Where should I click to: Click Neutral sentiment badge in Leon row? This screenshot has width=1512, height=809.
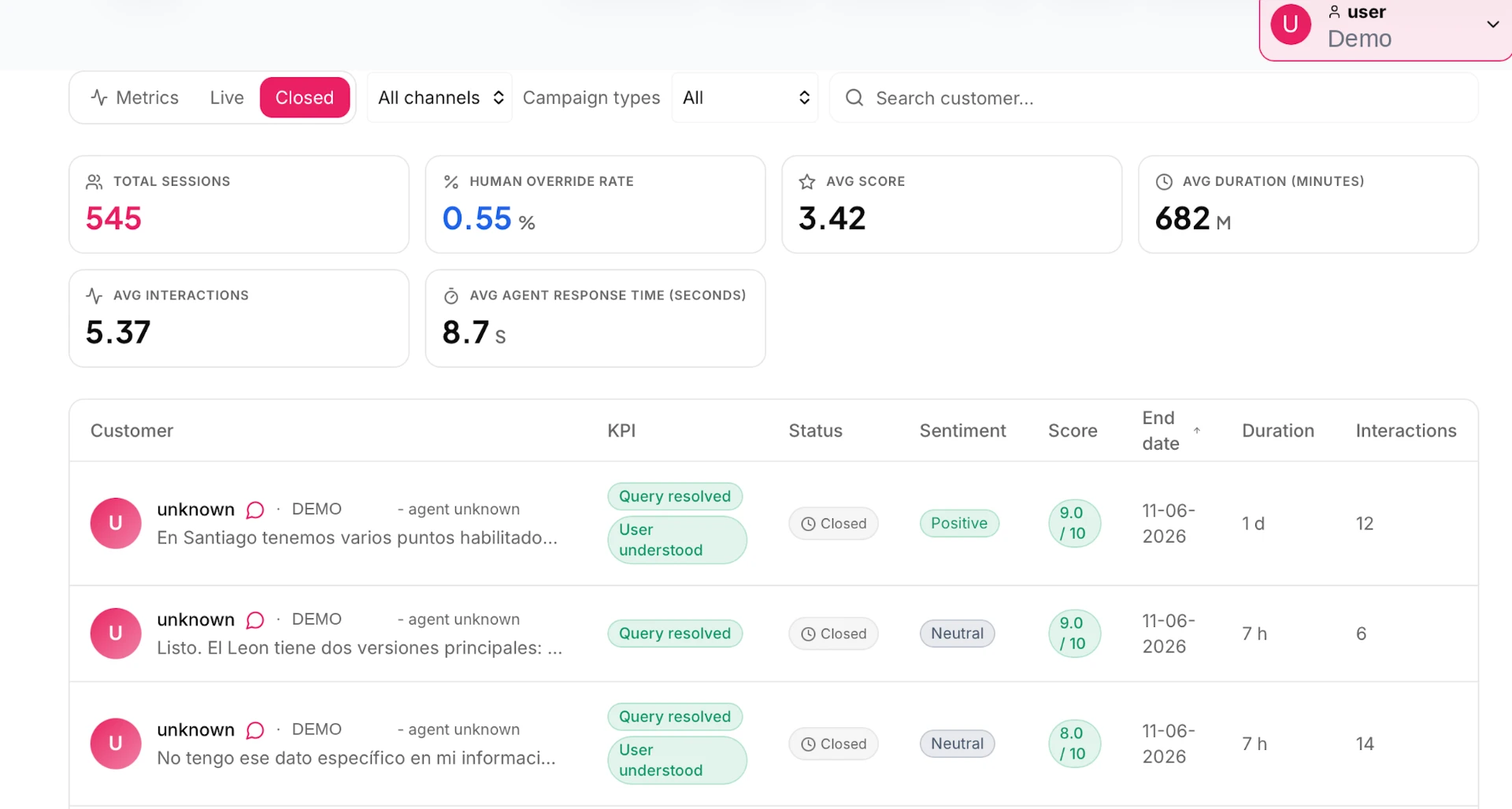958,633
